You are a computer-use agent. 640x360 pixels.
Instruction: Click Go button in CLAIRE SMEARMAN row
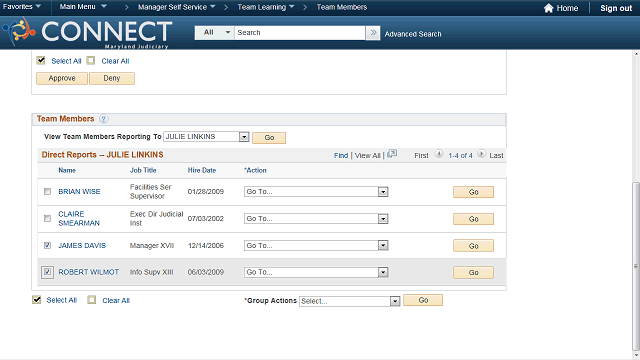(473, 219)
